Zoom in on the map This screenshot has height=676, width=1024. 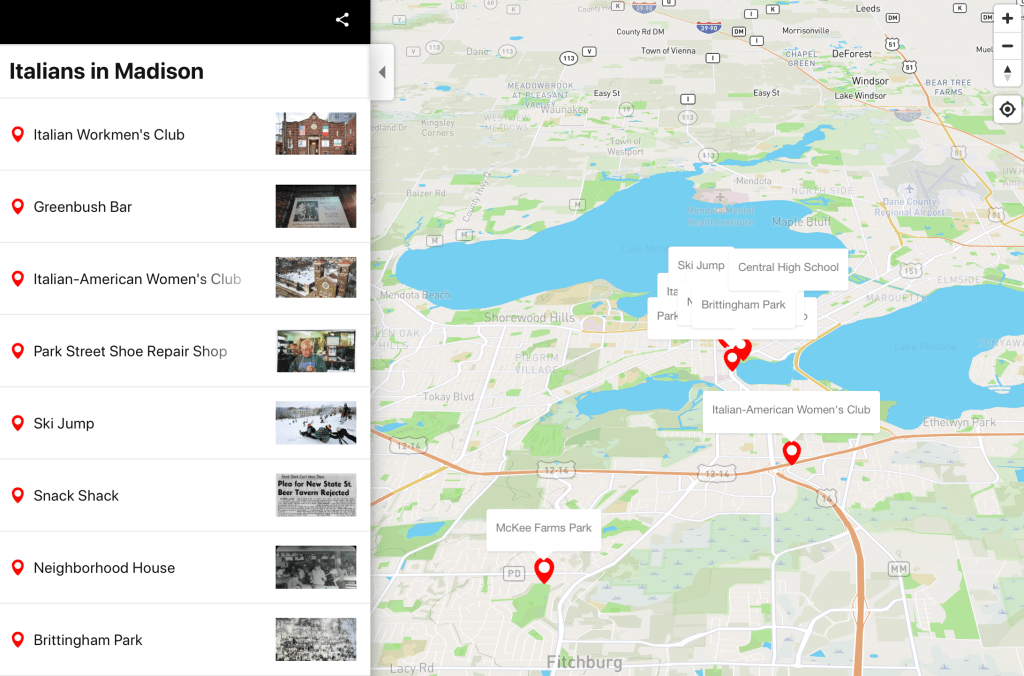point(1007,19)
